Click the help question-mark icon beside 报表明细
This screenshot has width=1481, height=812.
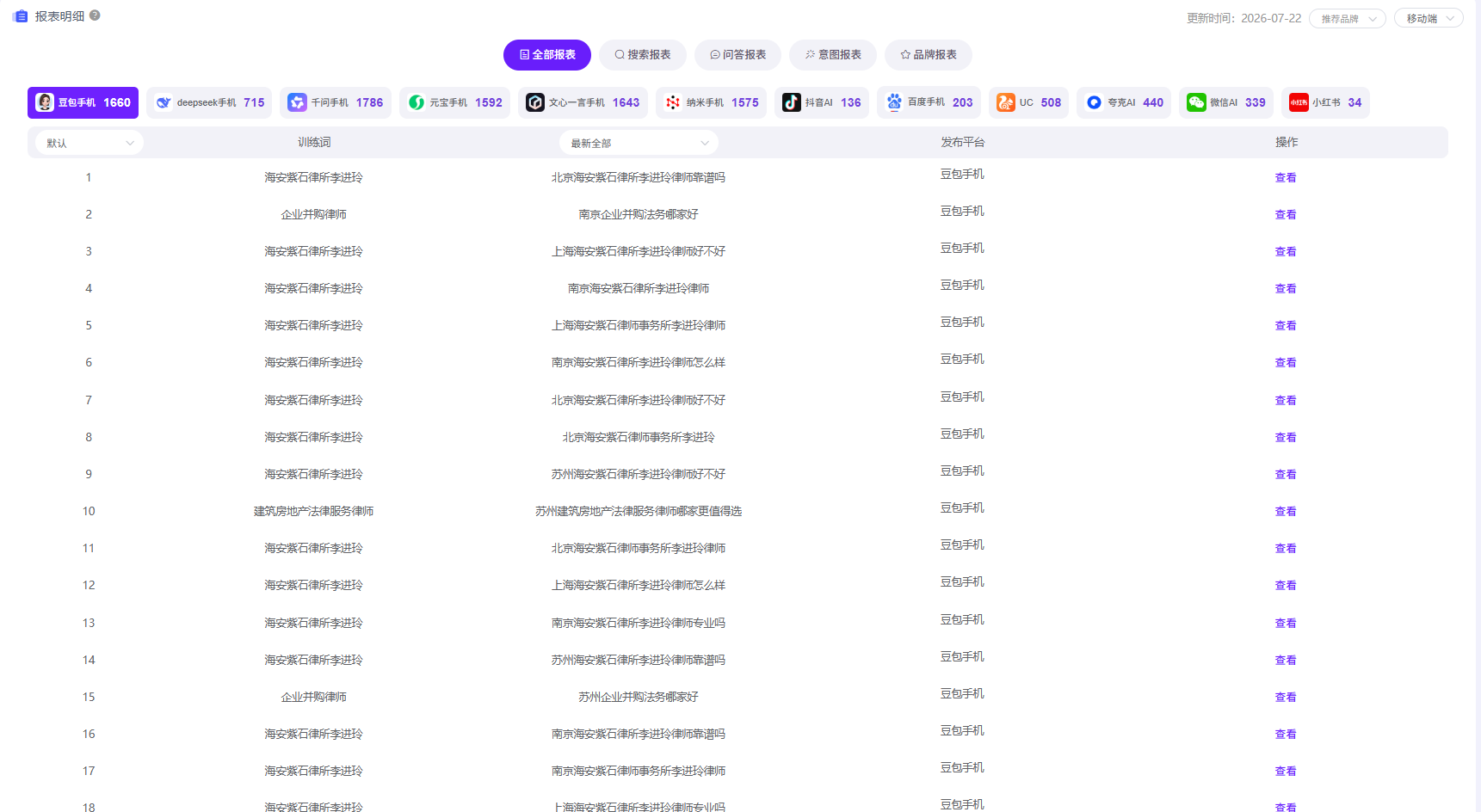pos(95,15)
